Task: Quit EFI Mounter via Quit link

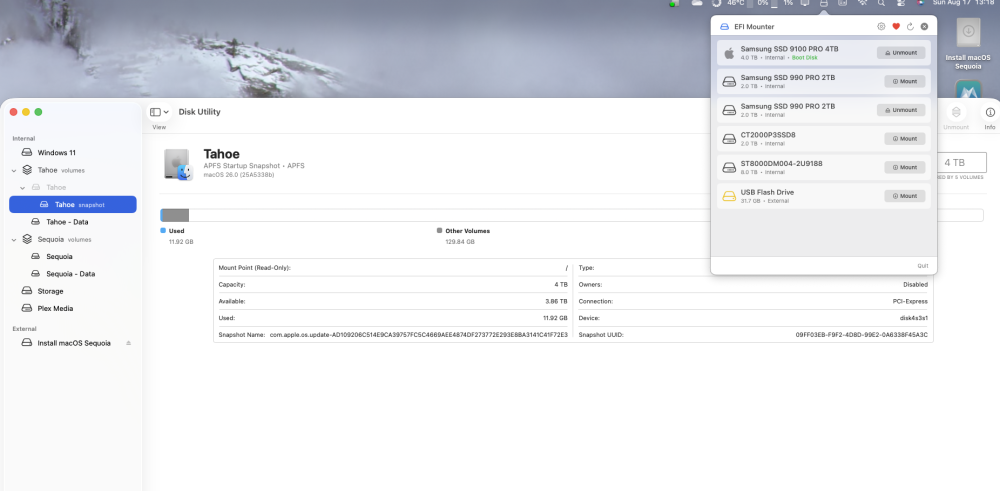Action: tap(922, 266)
